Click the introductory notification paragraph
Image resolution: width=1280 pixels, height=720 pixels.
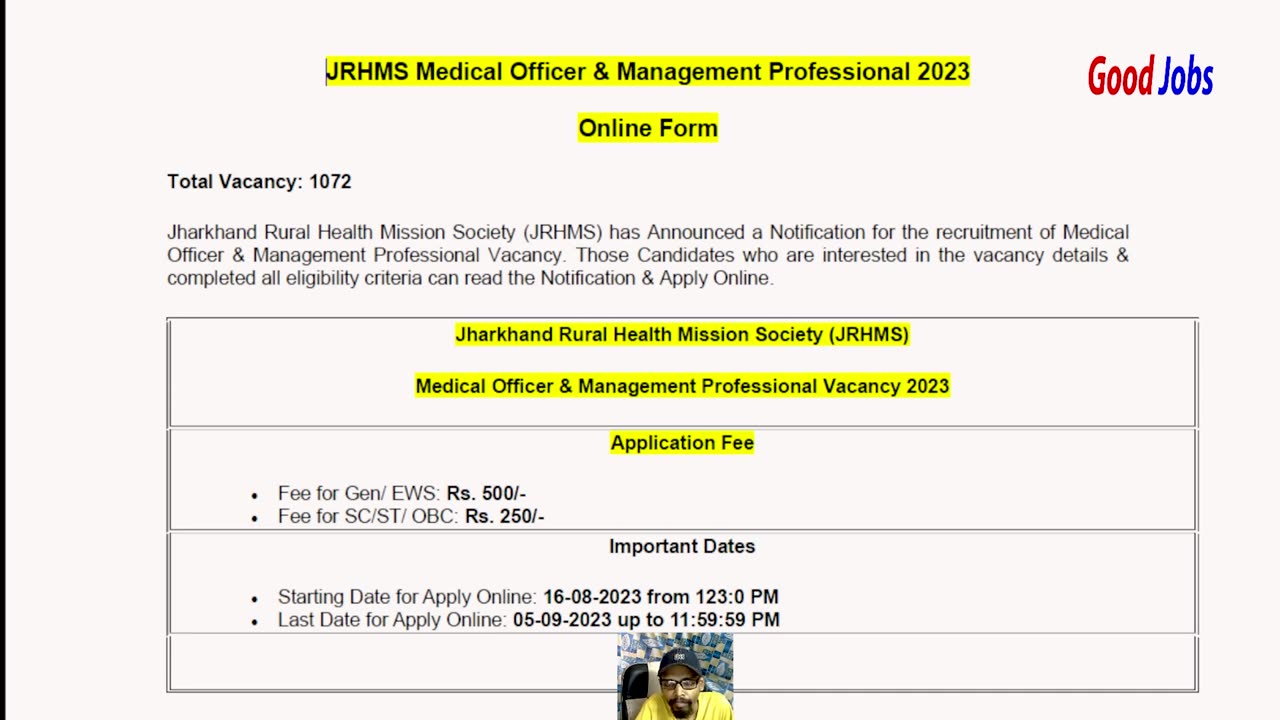tap(648, 255)
